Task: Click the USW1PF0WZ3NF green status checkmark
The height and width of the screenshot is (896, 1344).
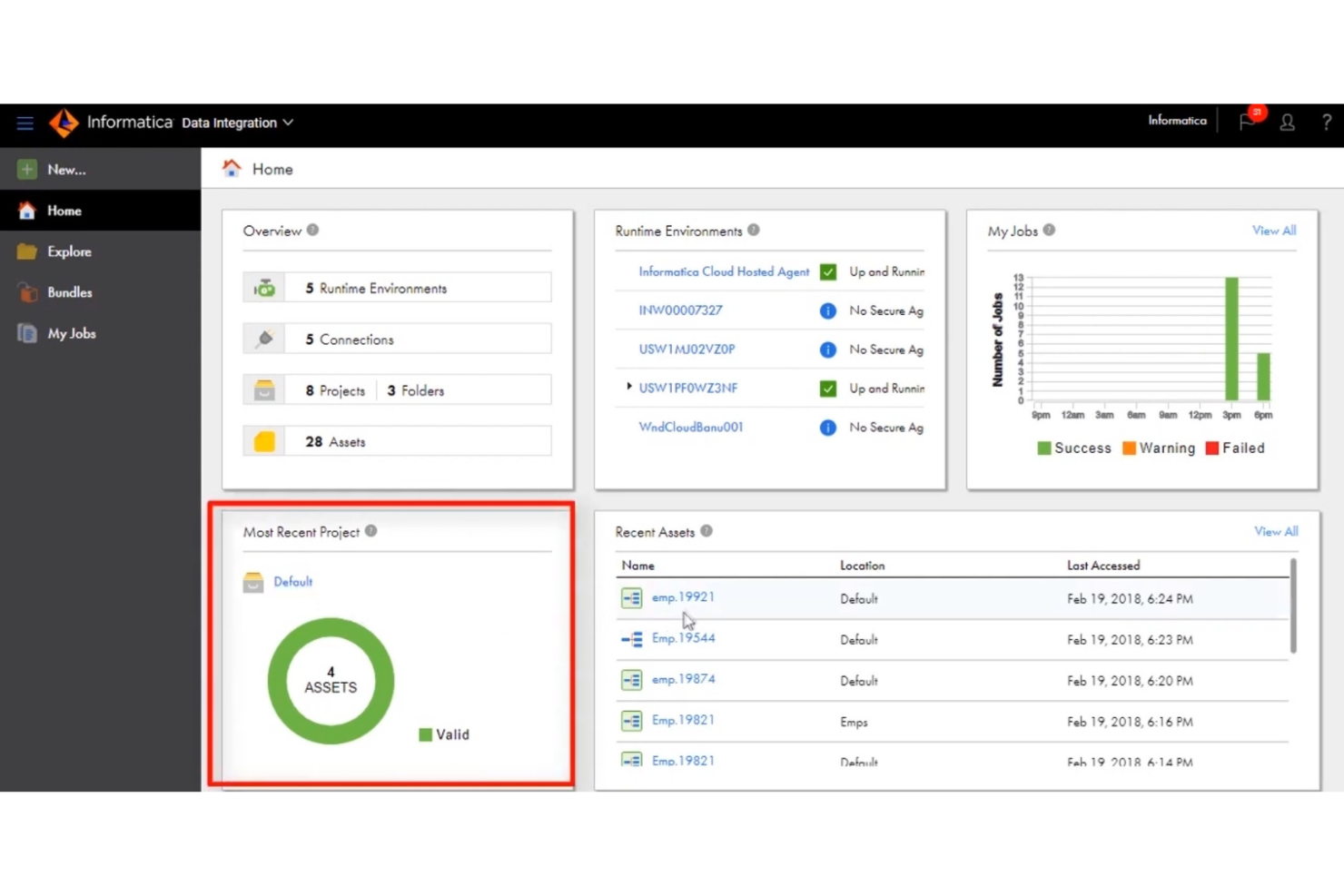Action: tap(827, 389)
